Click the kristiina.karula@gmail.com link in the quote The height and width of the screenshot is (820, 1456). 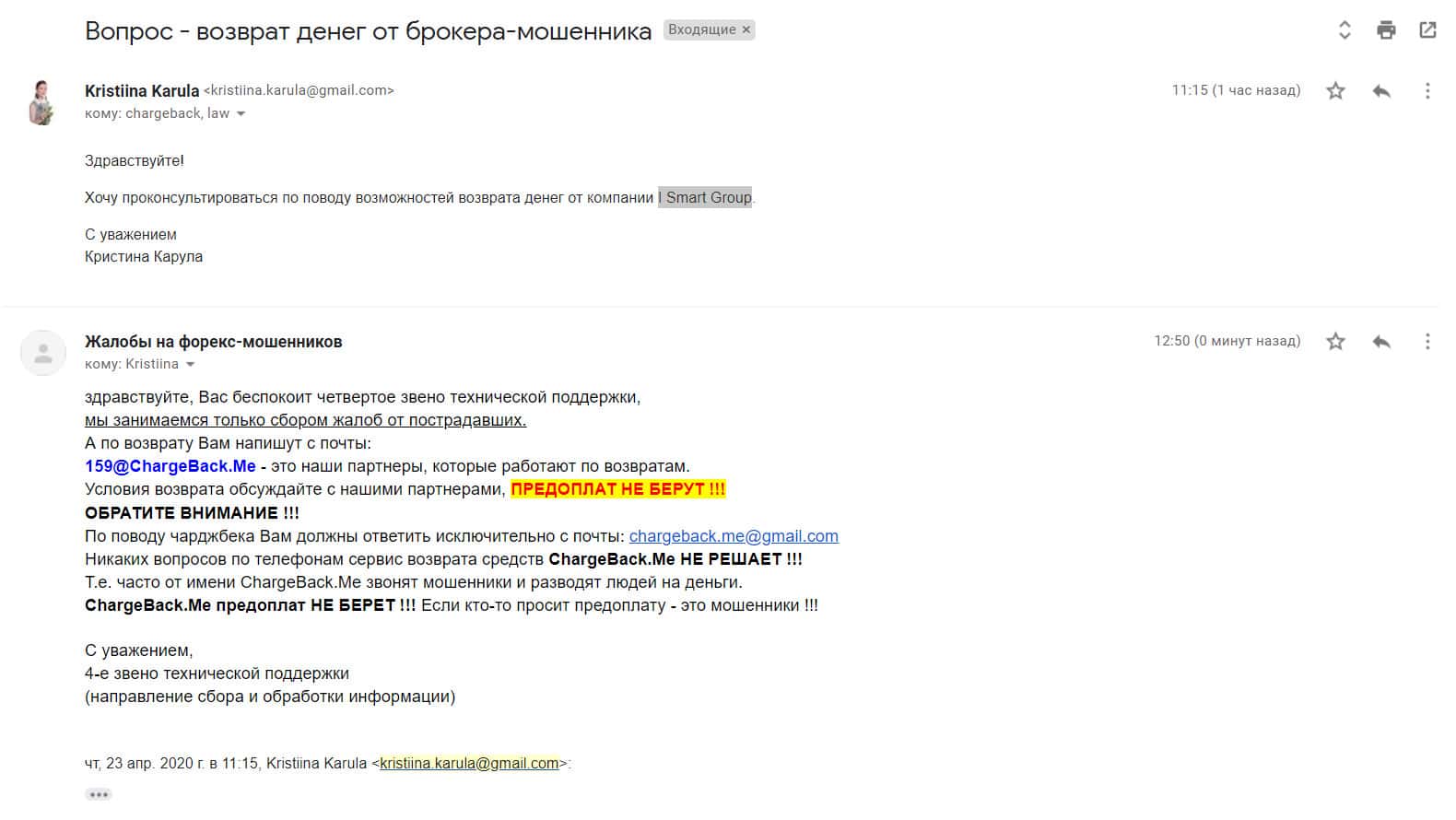(x=469, y=764)
